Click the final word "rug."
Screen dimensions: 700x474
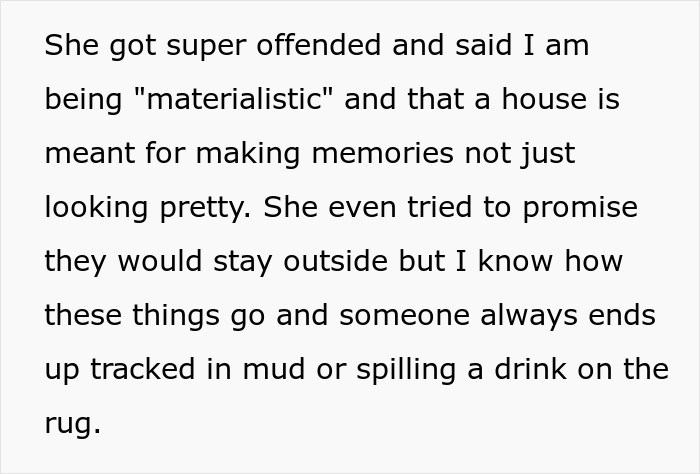72,424
